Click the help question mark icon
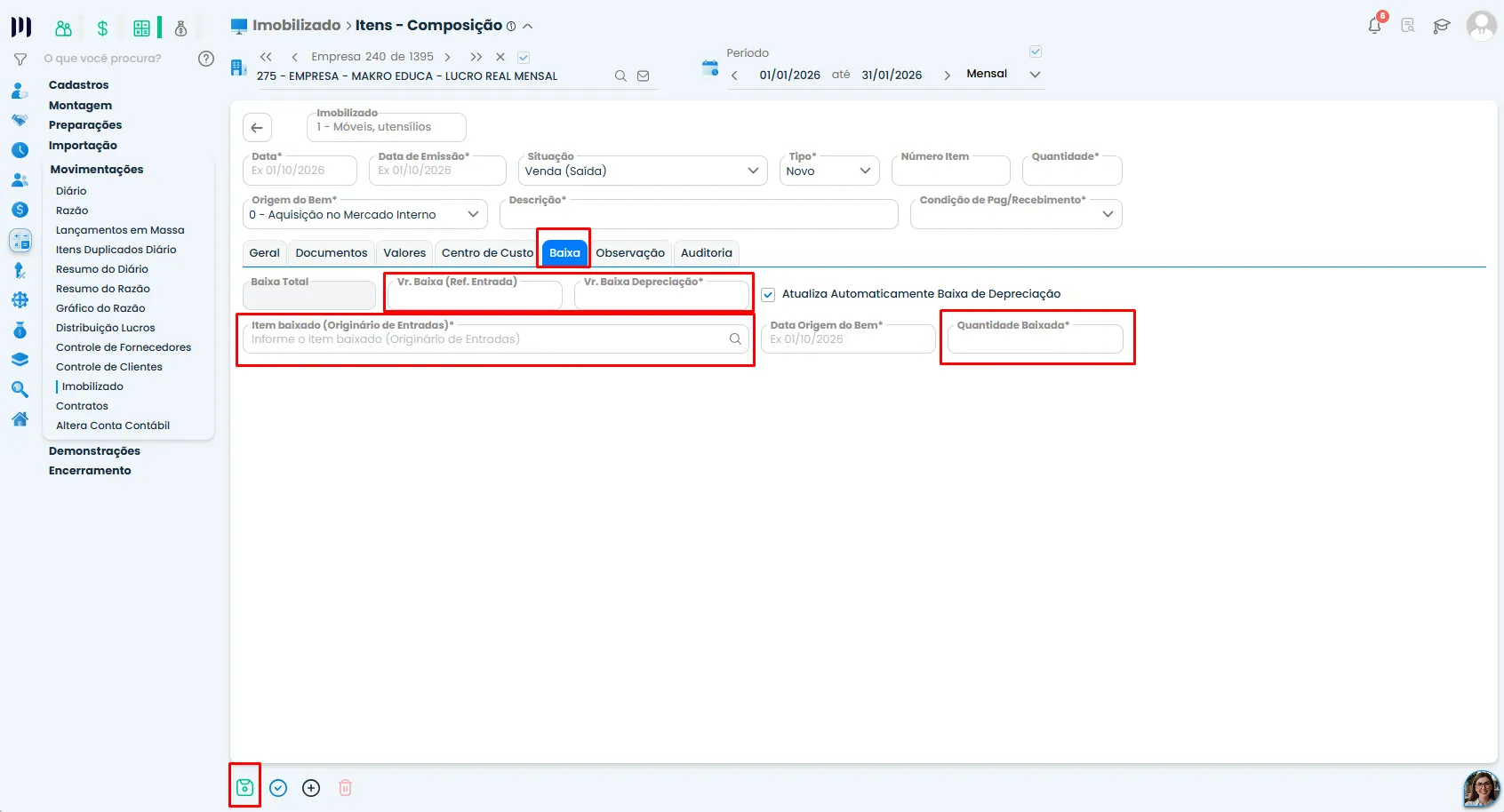This screenshot has width=1504, height=812. coord(206,59)
